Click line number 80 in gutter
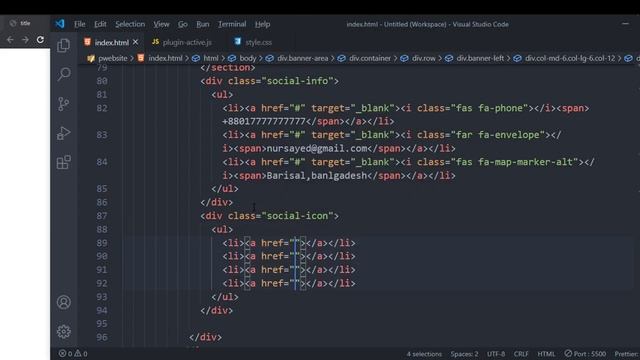Viewport: 640px width, 360px height. pyautogui.click(x=102, y=81)
